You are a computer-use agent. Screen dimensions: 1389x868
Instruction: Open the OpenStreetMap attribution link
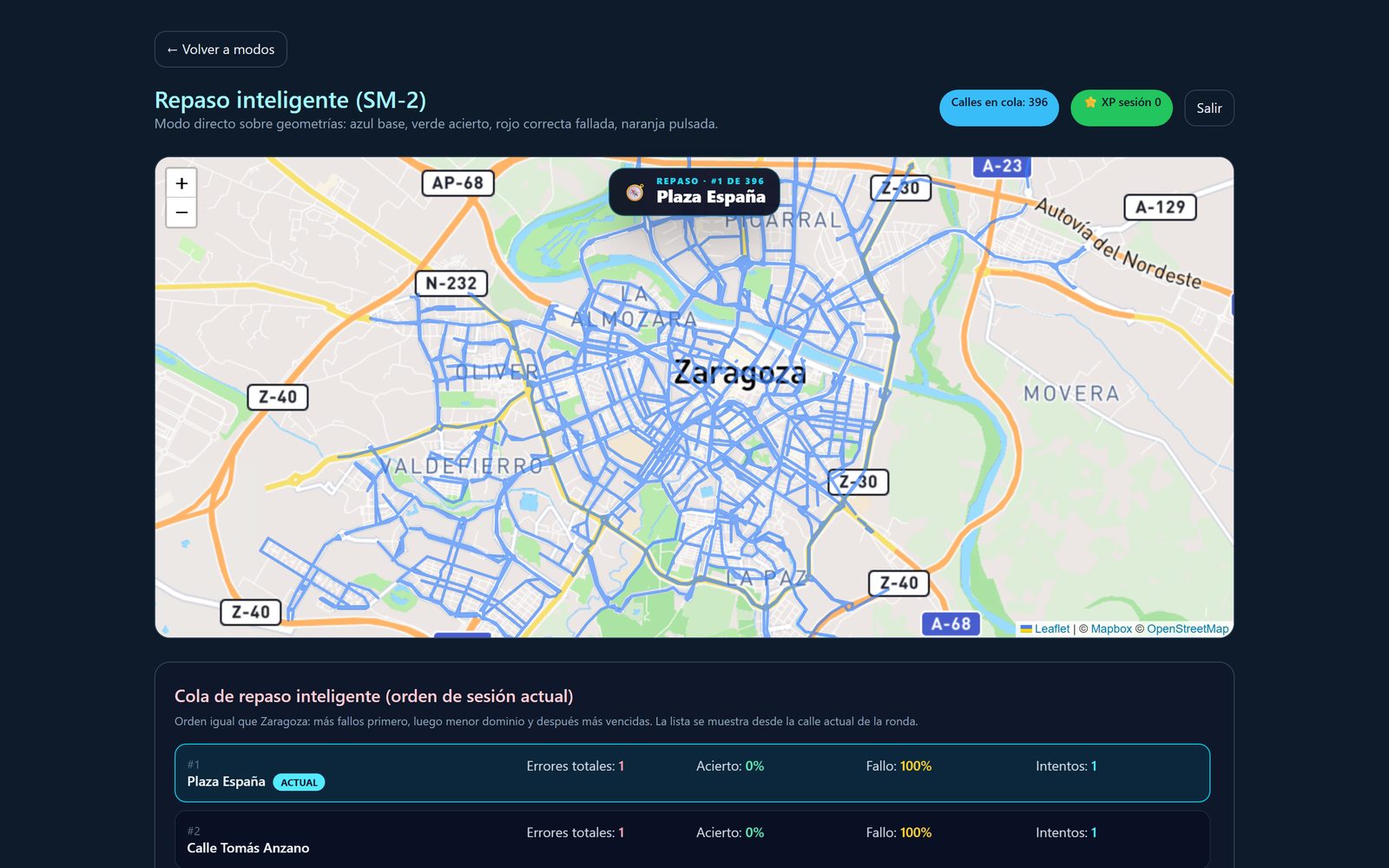[x=1188, y=628]
